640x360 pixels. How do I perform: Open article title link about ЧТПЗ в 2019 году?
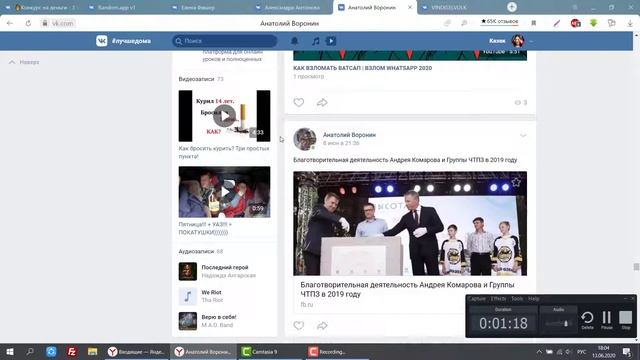(407, 289)
